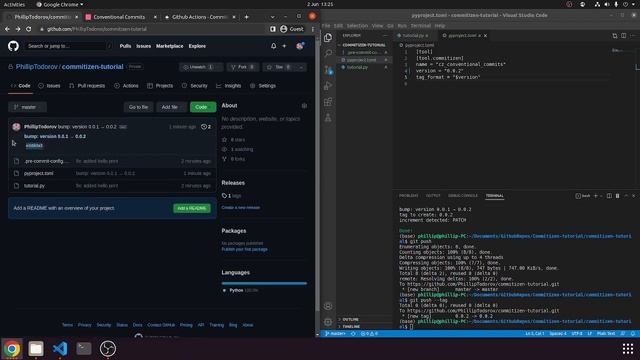Open the DEBUG CONSOLE panel tab
Image resolution: width=640 pixels, height=360 pixels.
coord(463,196)
